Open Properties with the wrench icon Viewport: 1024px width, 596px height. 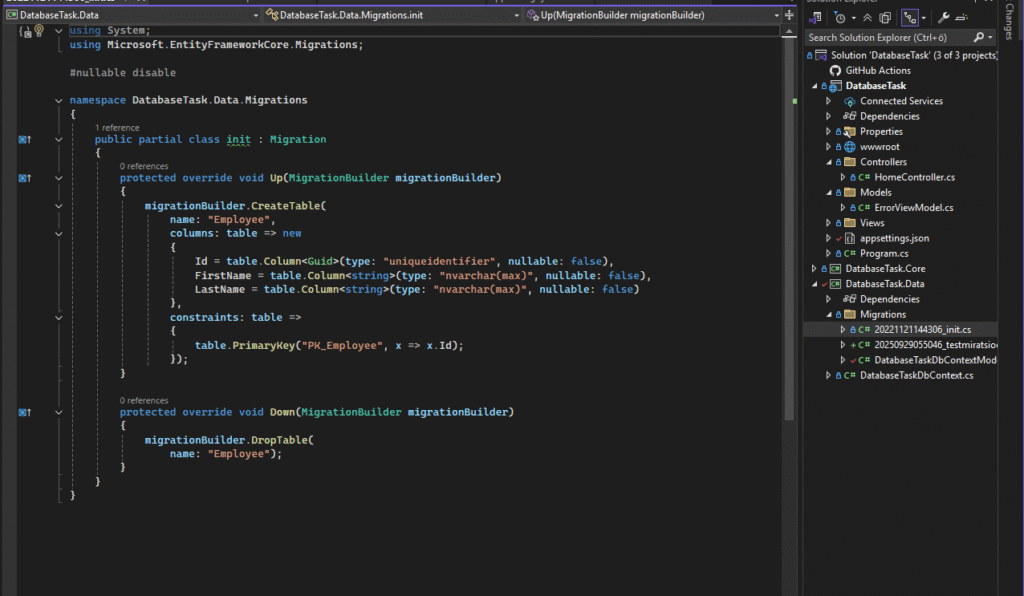942,18
